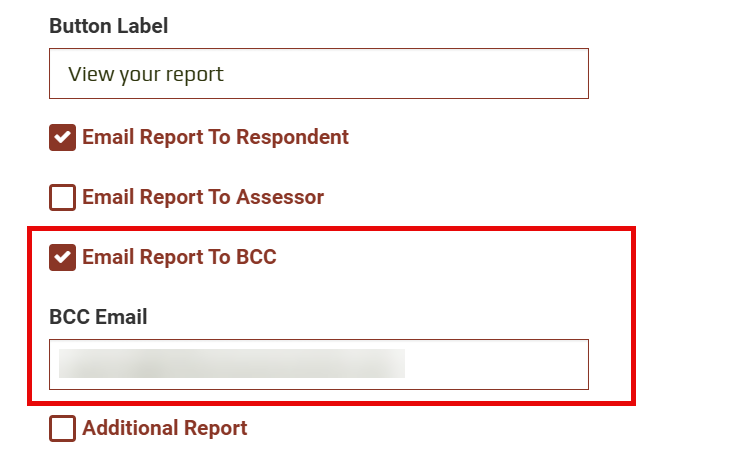
Task: Click the empty box beside Additional Report
Action: click(62, 428)
